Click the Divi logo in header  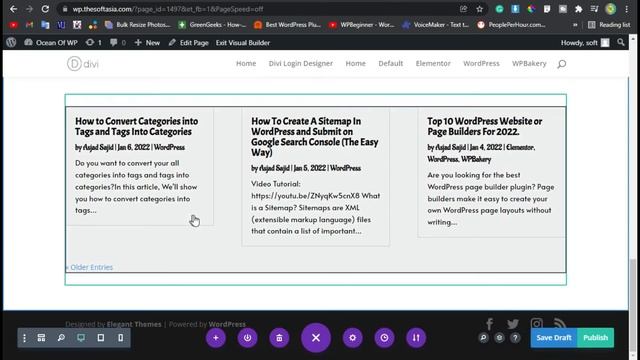pos(83,64)
